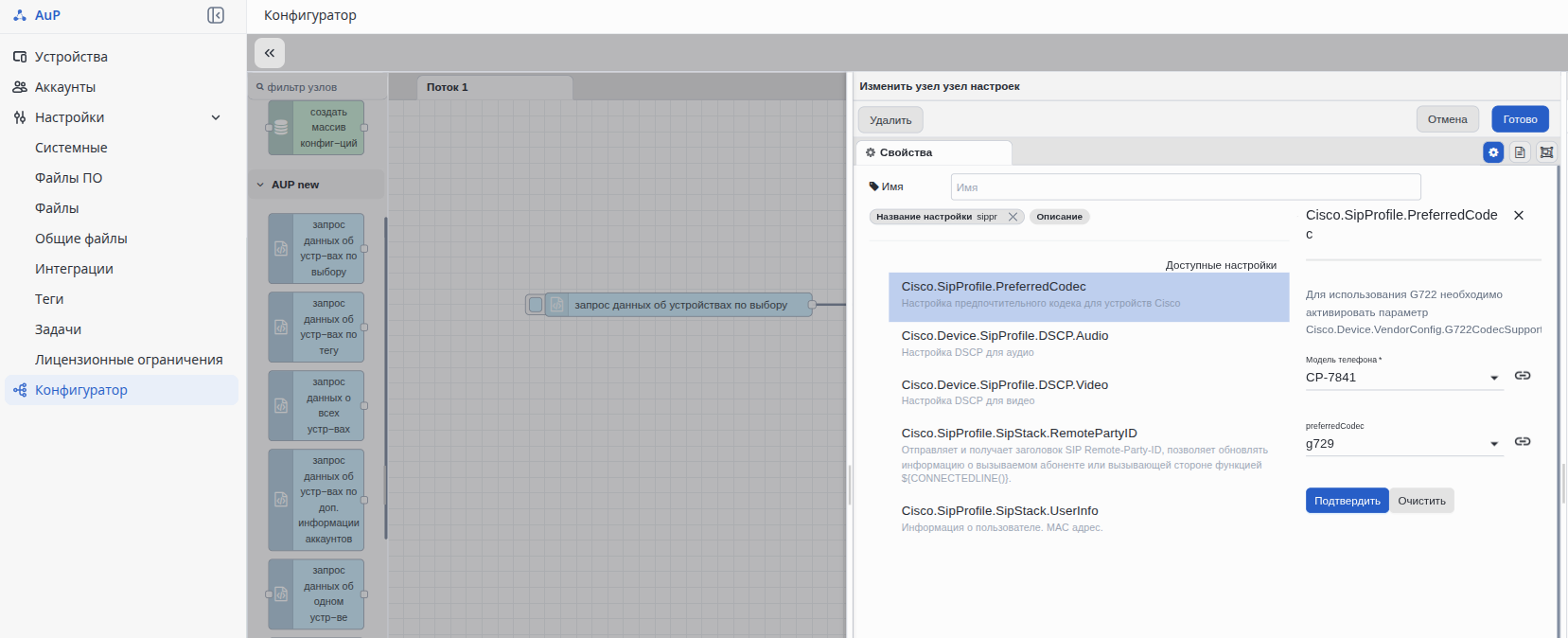
Task: Click the canvas node's left inject button
Action: click(x=536, y=305)
